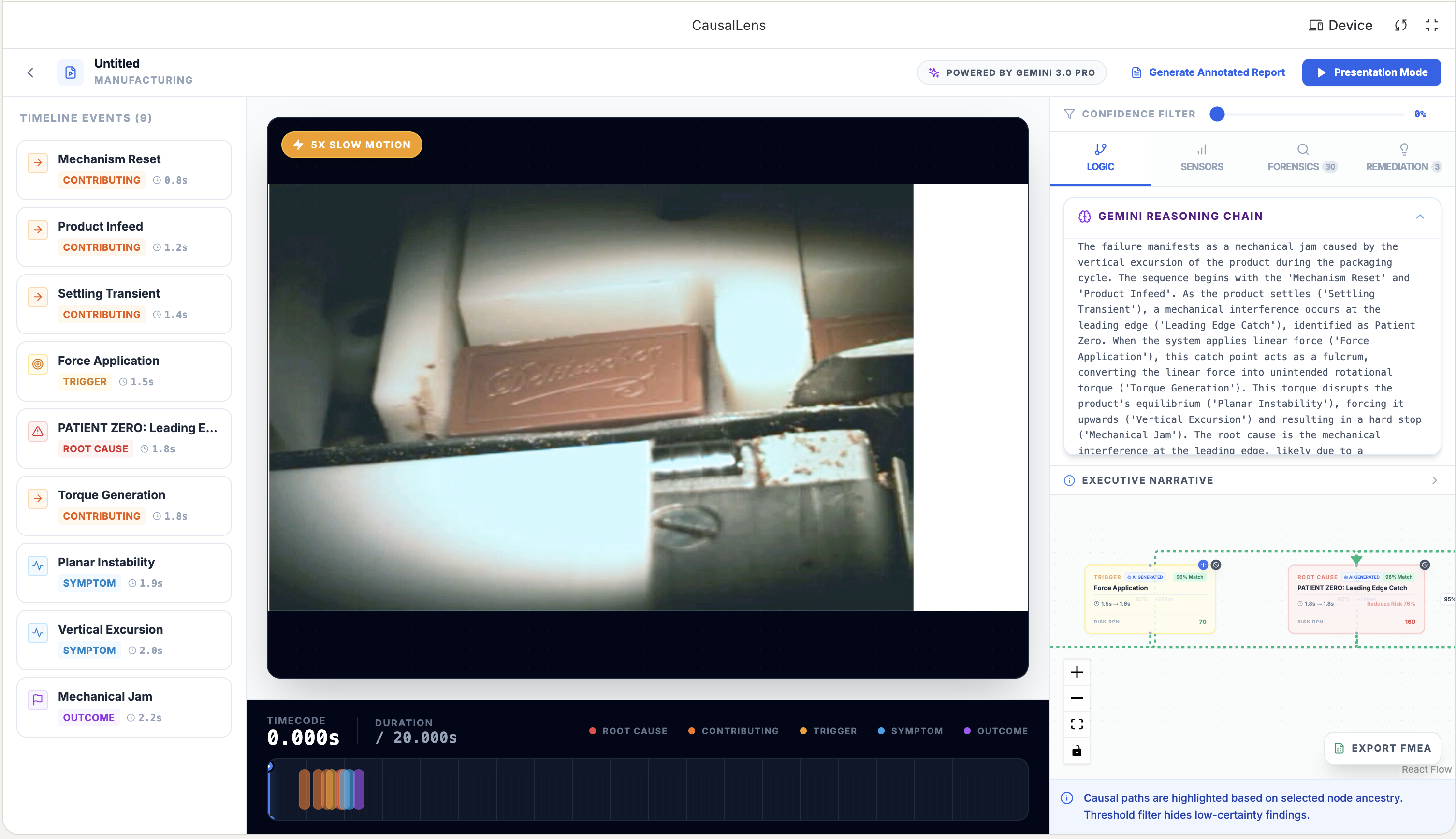Click the fit view graph control
Viewport: 1456px width, 839px height.
pyautogui.click(x=1077, y=724)
